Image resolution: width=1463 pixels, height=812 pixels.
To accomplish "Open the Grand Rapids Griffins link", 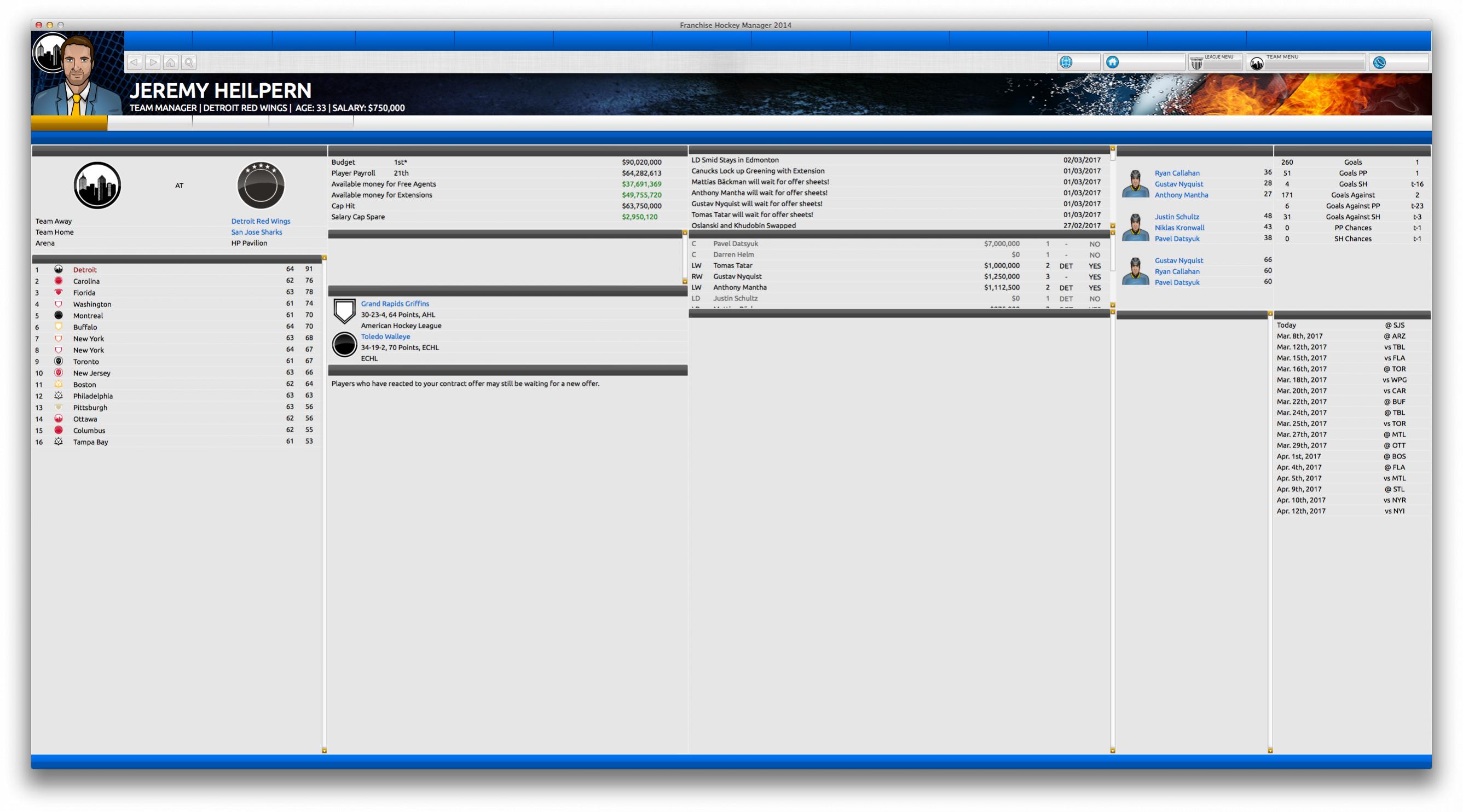I will (395, 304).
